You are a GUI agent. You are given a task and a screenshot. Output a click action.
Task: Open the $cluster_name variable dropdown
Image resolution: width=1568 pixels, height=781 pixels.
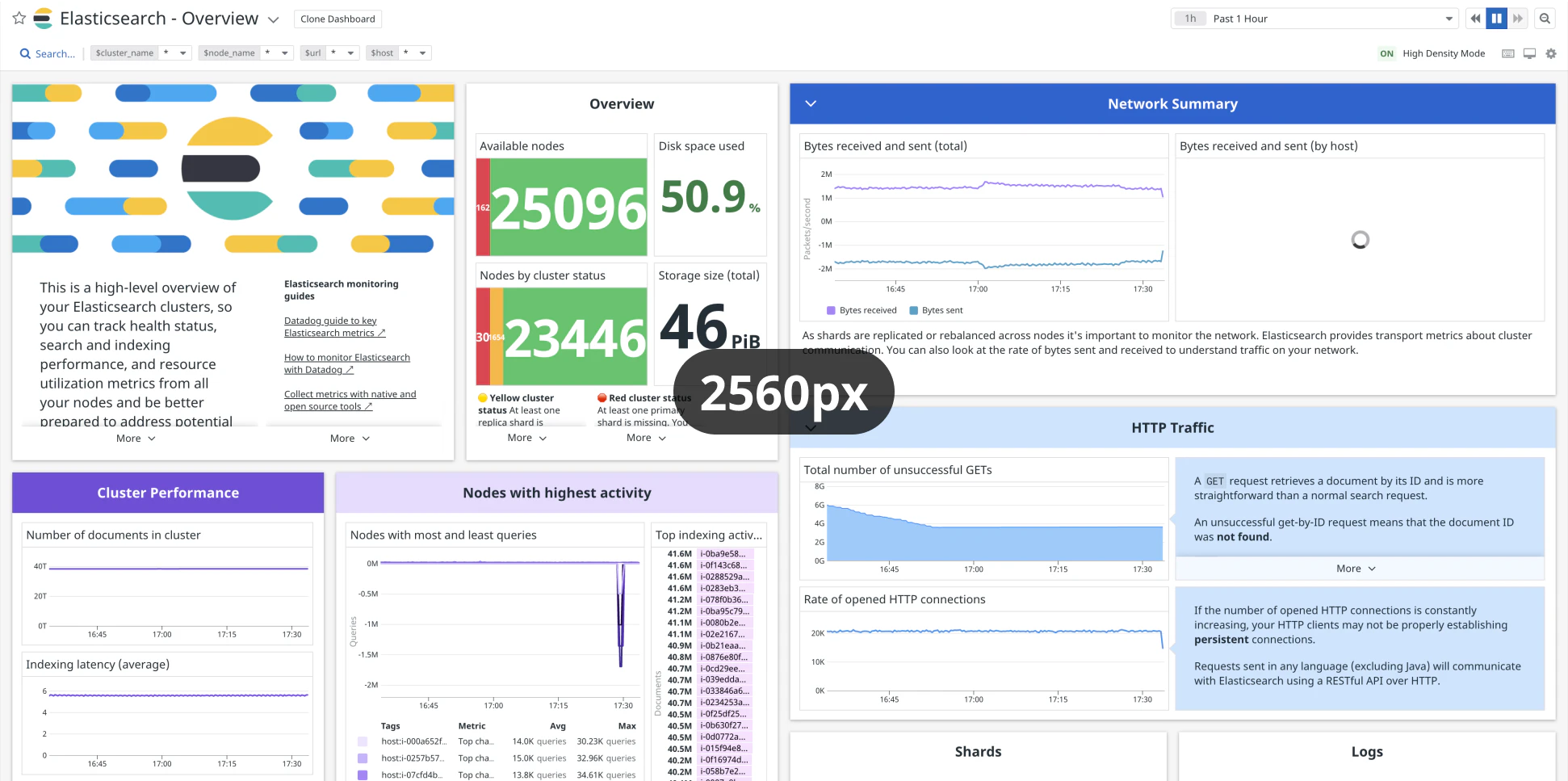coord(183,53)
